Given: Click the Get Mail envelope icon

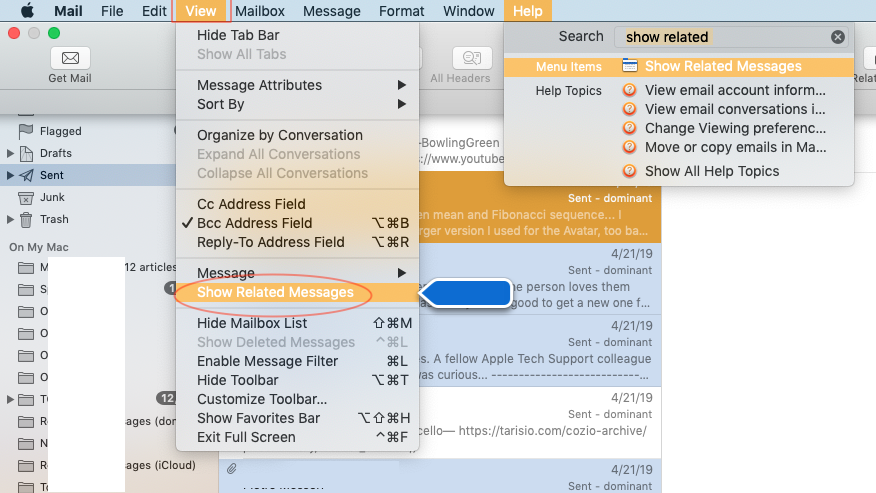Looking at the screenshot, I should tap(70, 58).
